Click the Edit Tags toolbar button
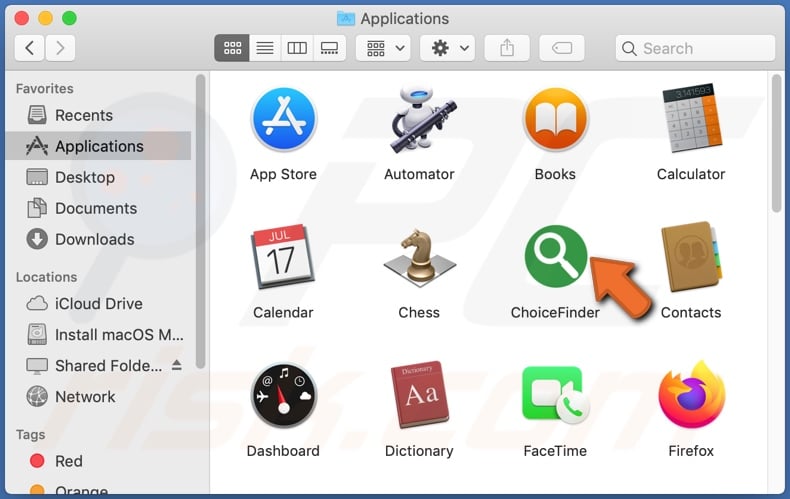 point(562,48)
